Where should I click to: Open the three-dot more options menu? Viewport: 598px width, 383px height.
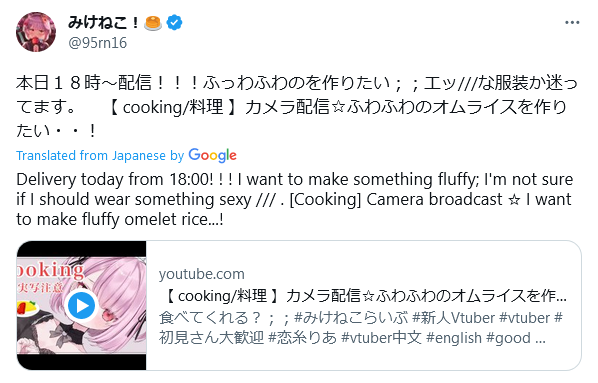point(572,23)
